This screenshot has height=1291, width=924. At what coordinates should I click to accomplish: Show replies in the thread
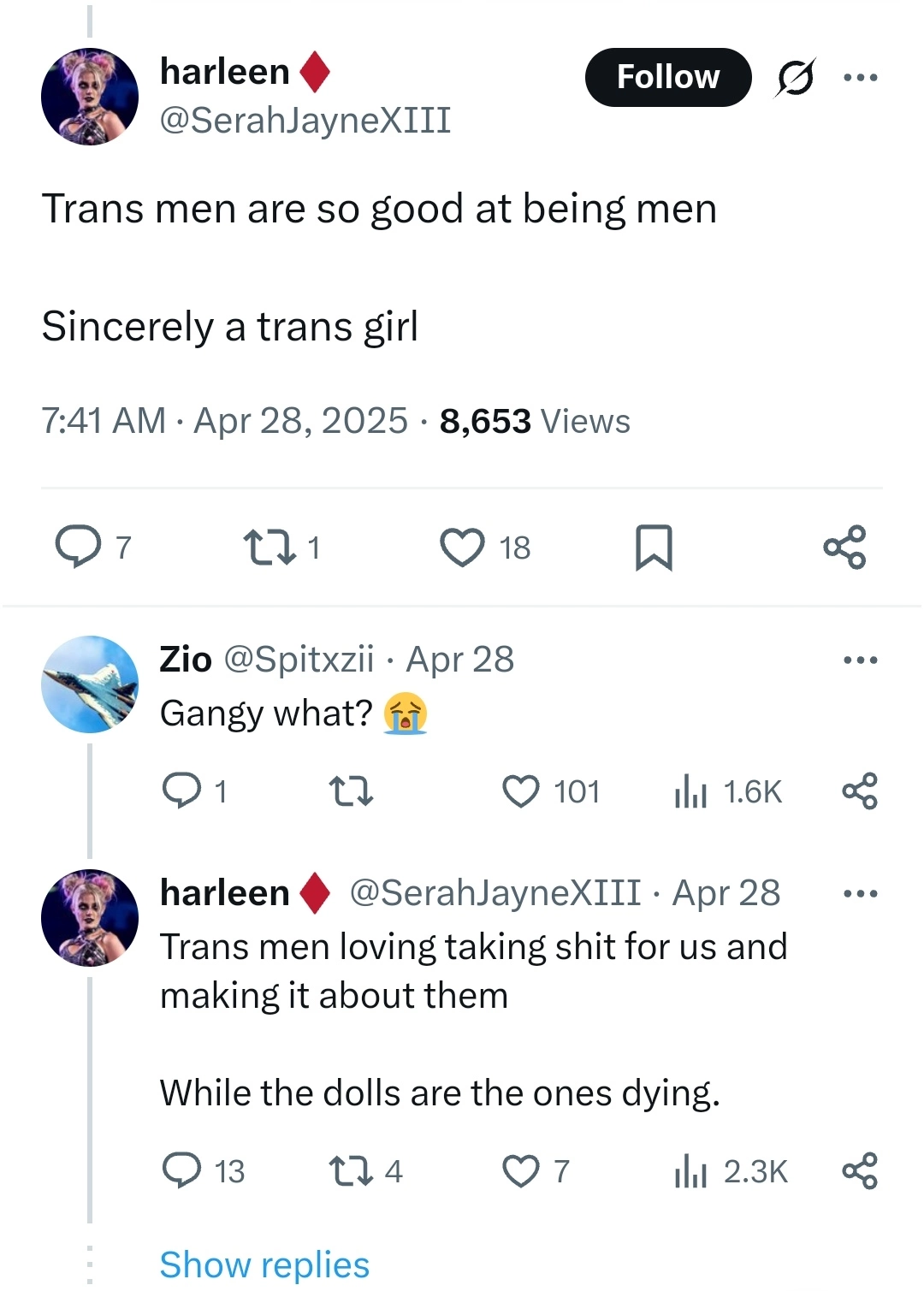pyautogui.click(x=264, y=1264)
